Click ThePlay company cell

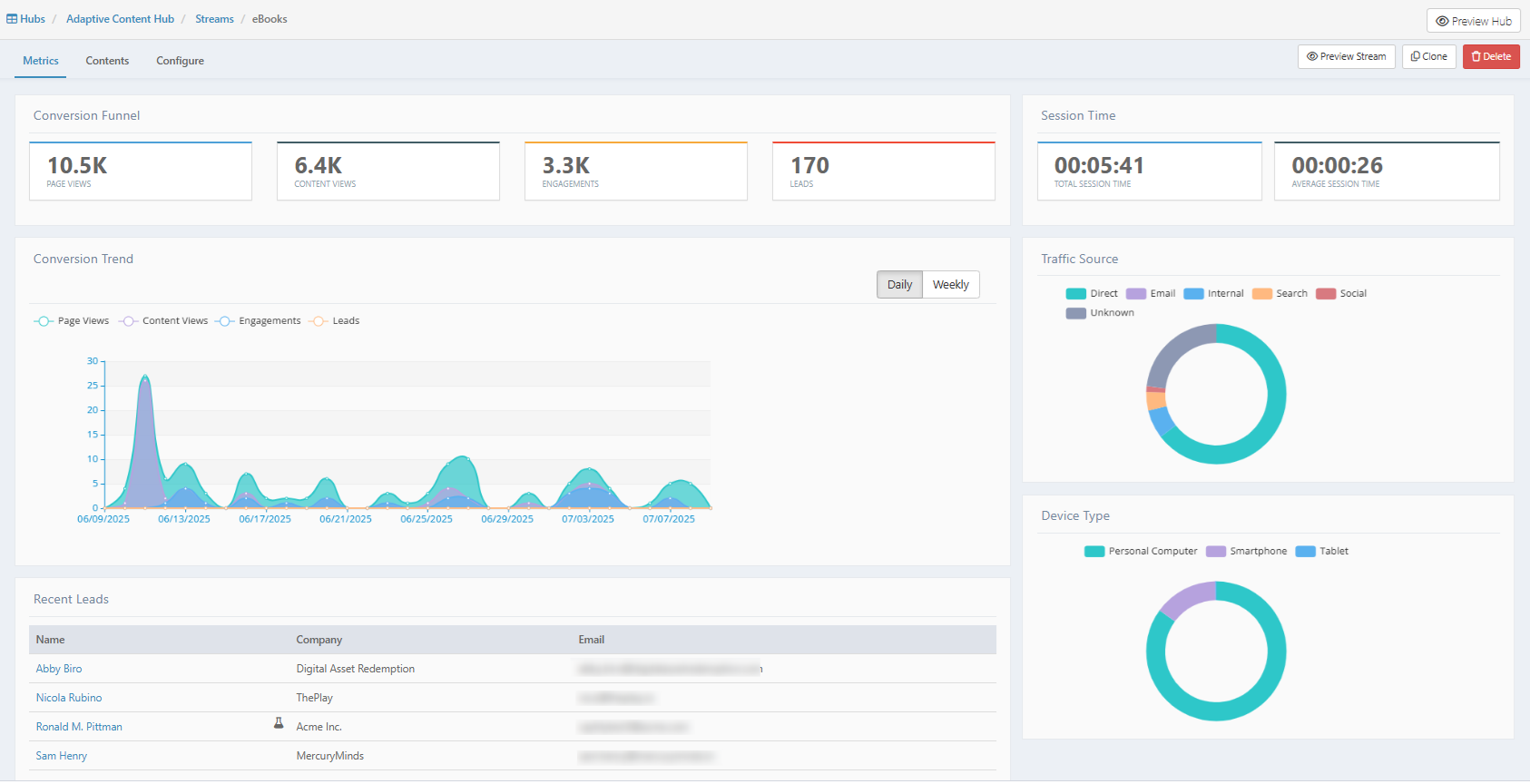click(x=315, y=698)
